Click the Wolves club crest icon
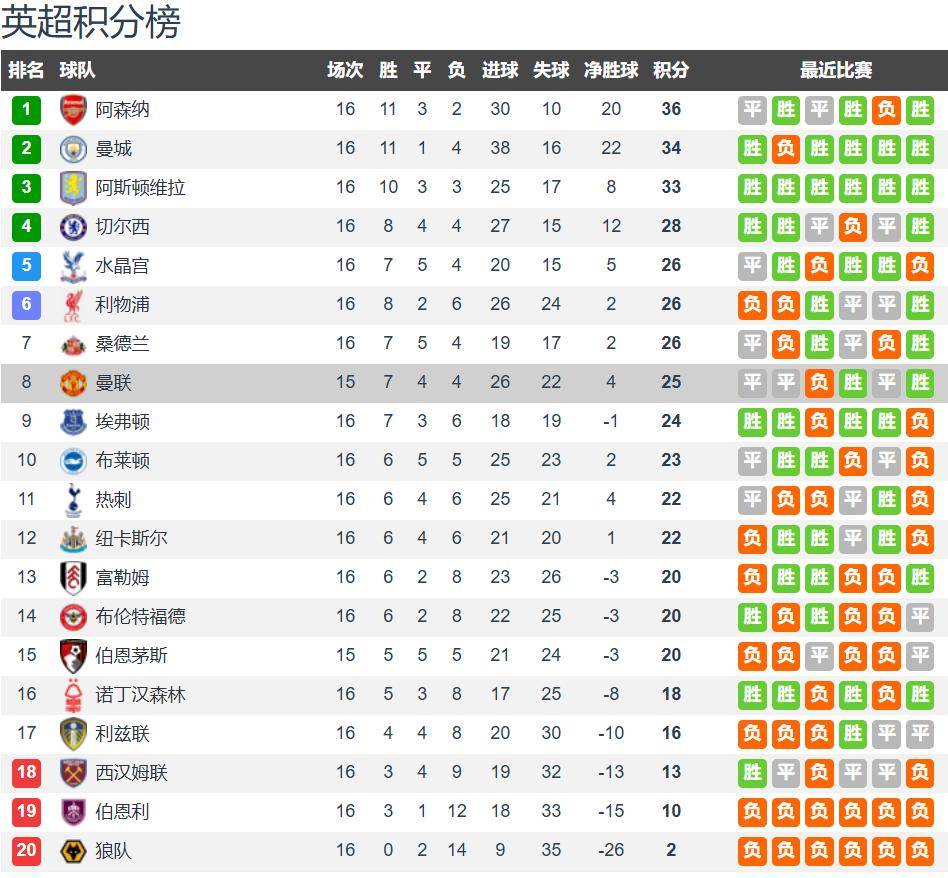Screen dimensions: 948x878 point(74,850)
